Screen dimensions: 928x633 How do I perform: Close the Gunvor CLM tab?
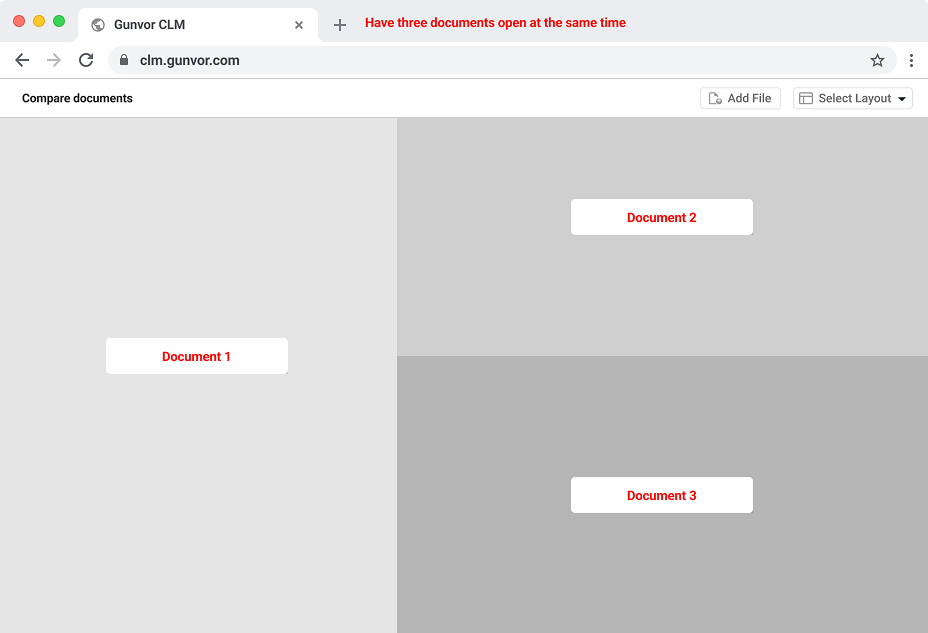click(299, 25)
